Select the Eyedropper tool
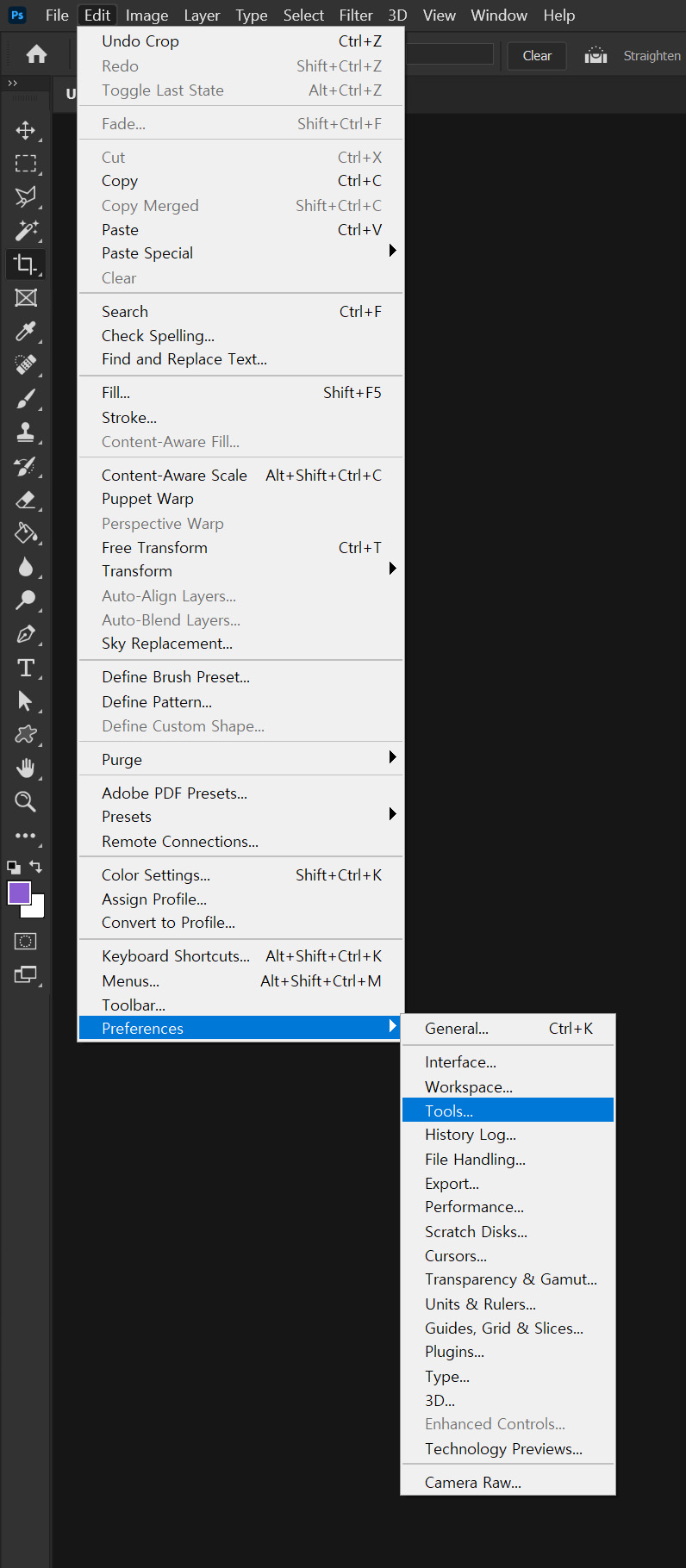Screen dimensions: 686x1568 (x=26, y=332)
